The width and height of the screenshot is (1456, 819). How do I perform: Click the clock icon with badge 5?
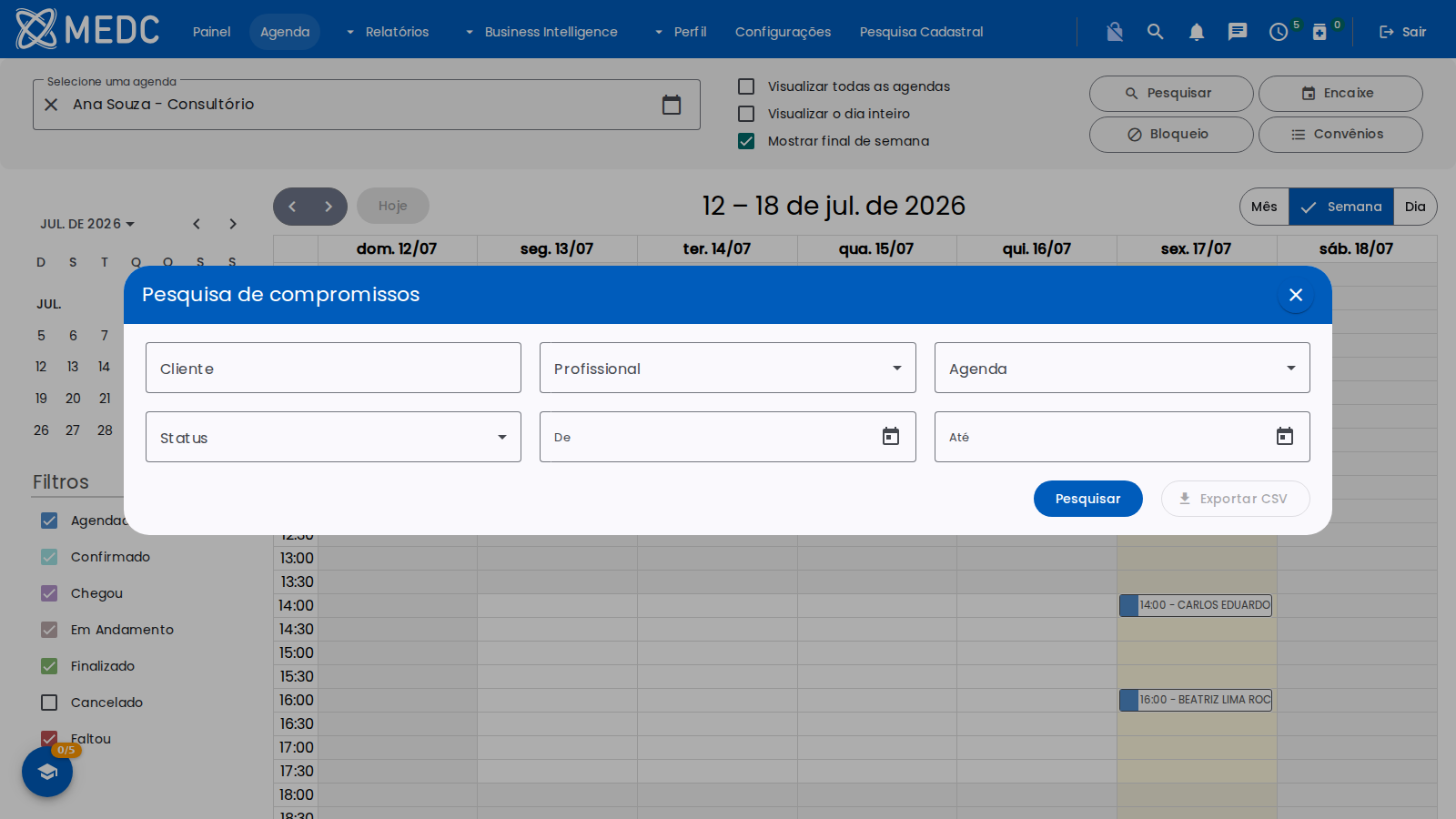click(x=1279, y=32)
